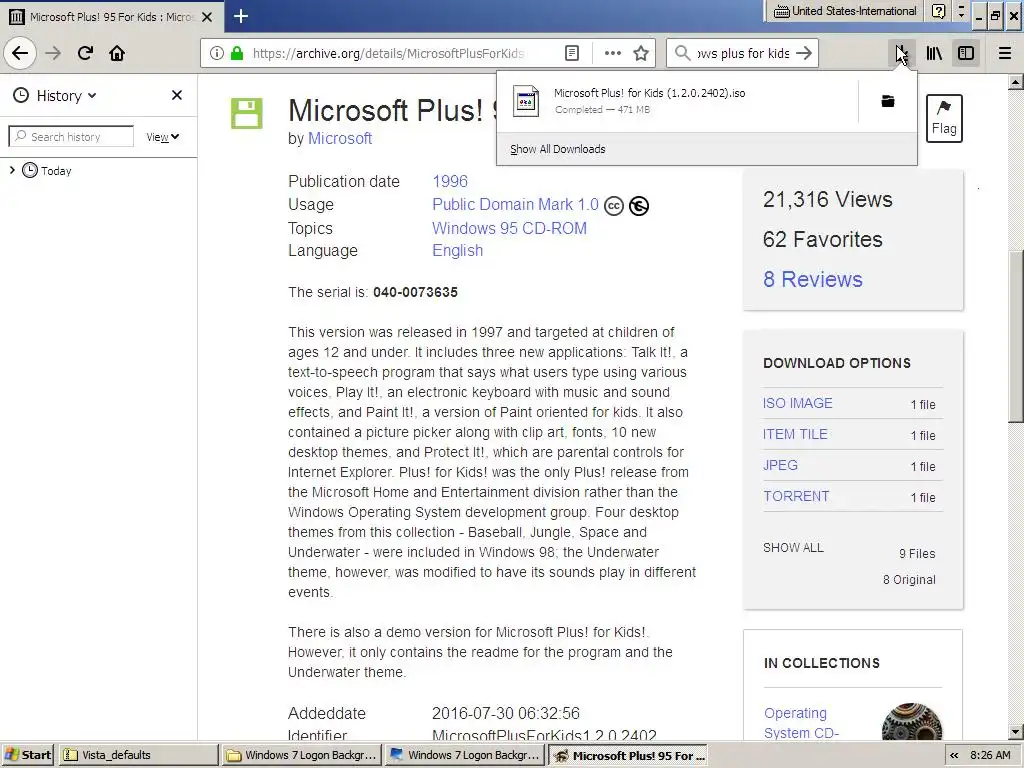Open a new tab with plus button
Viewport: 1024px width, 768px height.
tap(241, 16)
